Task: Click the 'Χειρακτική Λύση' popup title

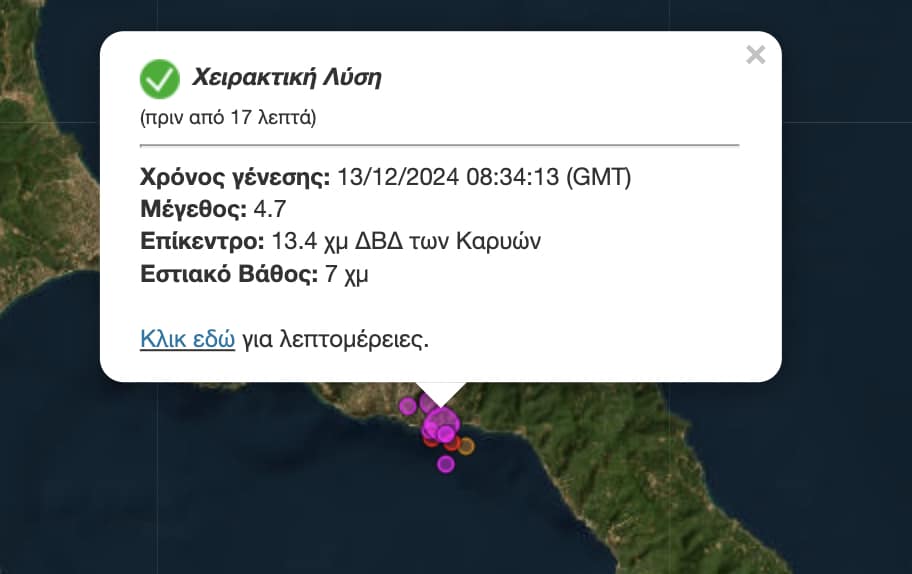Action: pos(287,78)
